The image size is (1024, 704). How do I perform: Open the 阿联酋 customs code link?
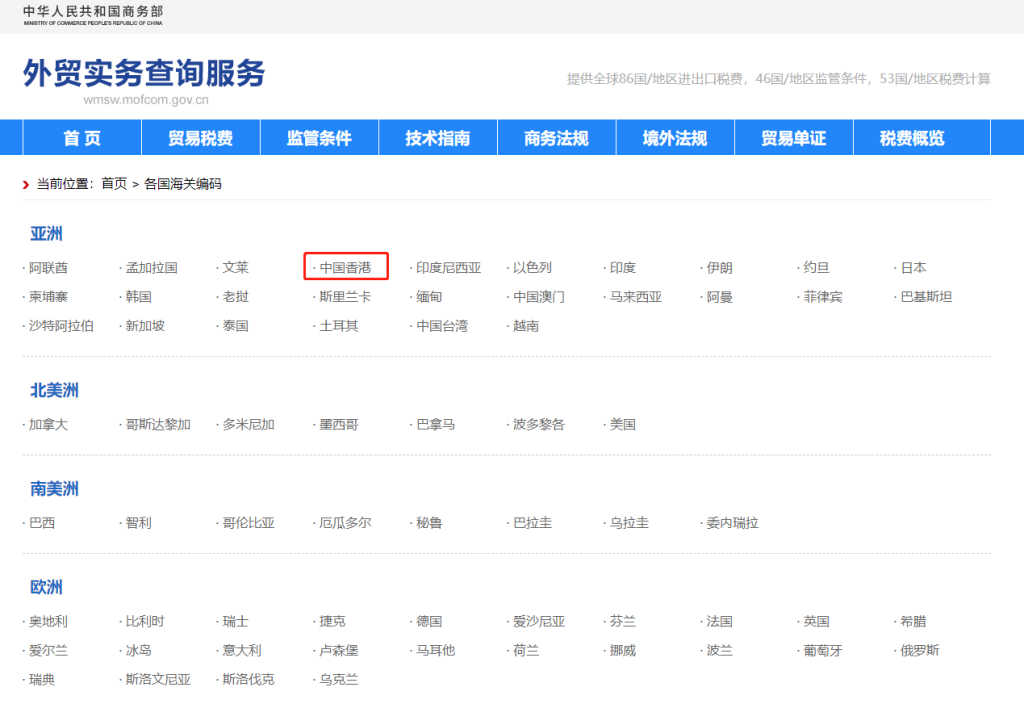[48, 268]
